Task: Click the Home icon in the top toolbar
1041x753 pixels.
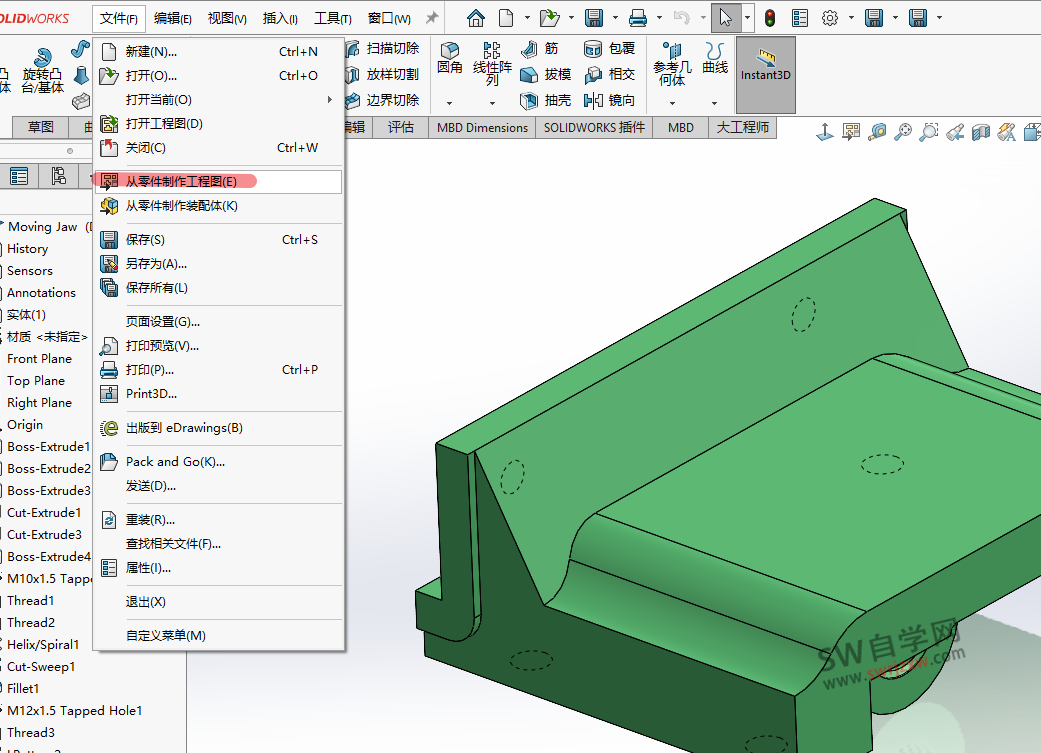Action: click(475, 18)
